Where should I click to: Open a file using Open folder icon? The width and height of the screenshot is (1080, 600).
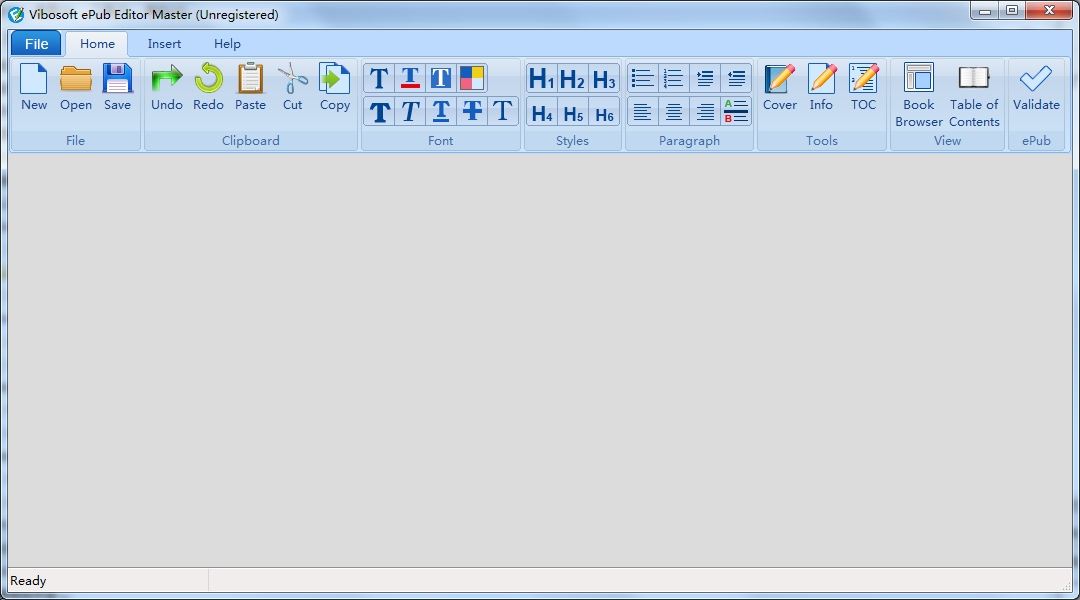76,87
